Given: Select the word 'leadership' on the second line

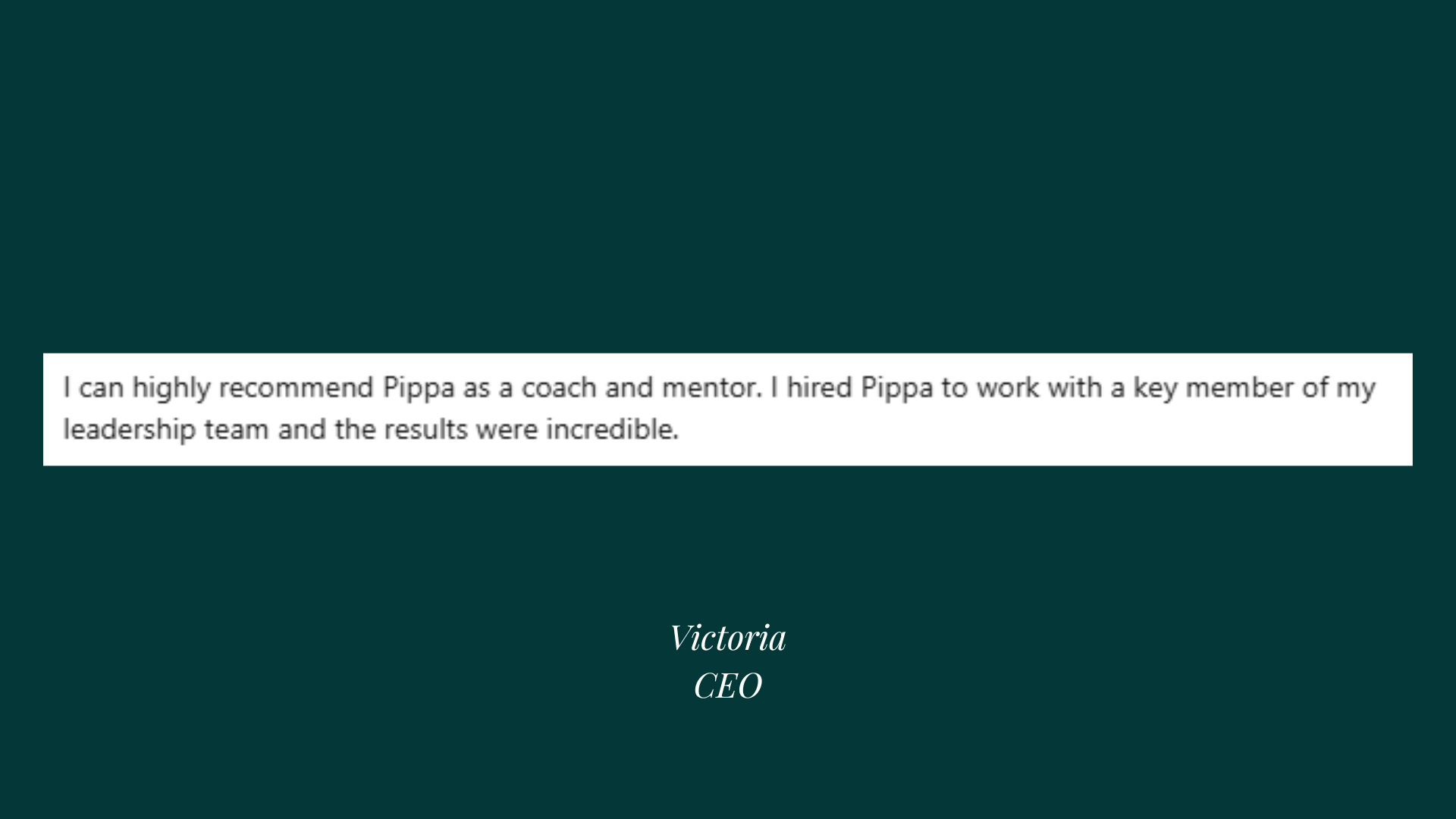Looking at the screenshot, I should [129, 429].
